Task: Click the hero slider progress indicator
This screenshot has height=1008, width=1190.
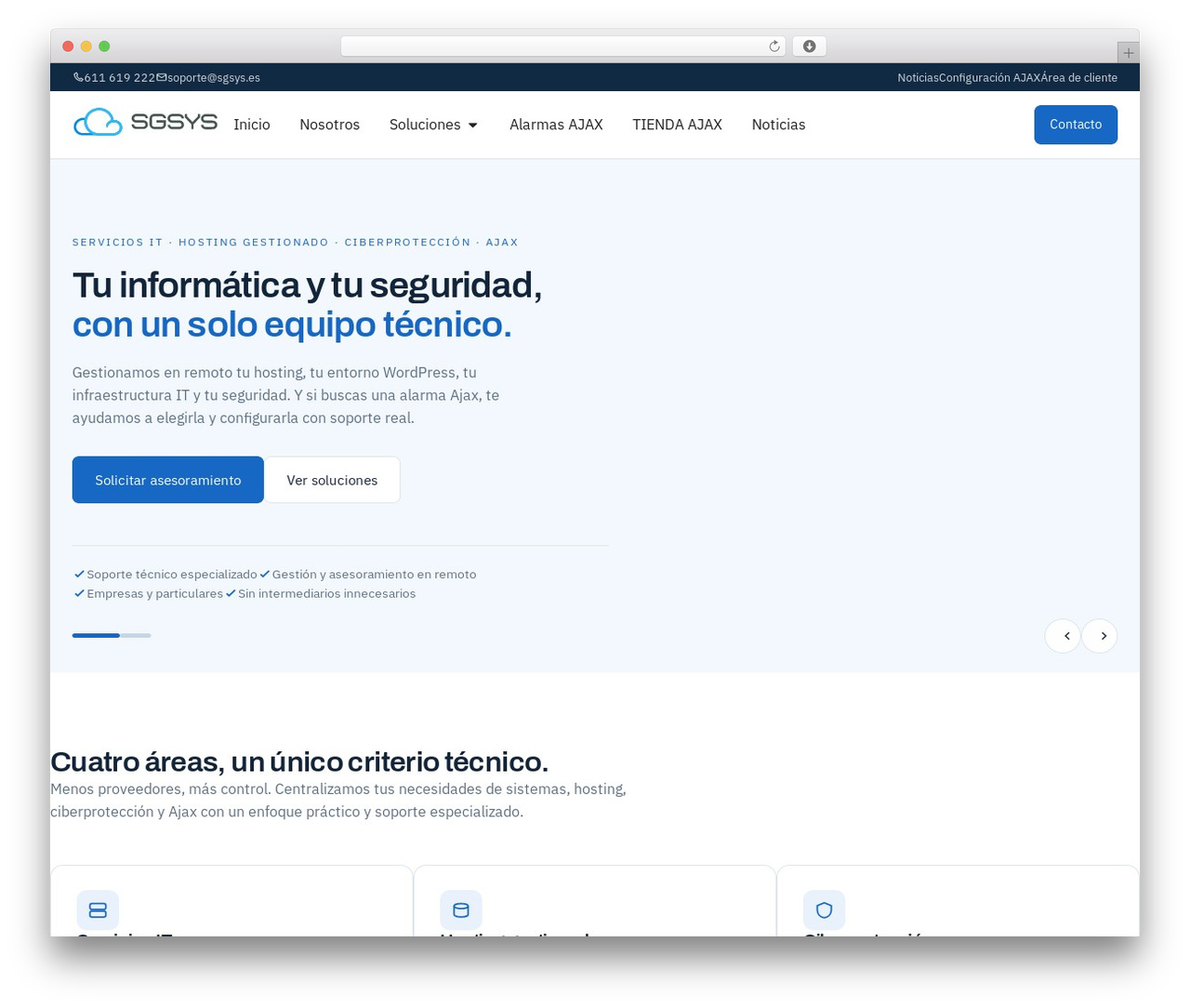Action: point(112,635)
